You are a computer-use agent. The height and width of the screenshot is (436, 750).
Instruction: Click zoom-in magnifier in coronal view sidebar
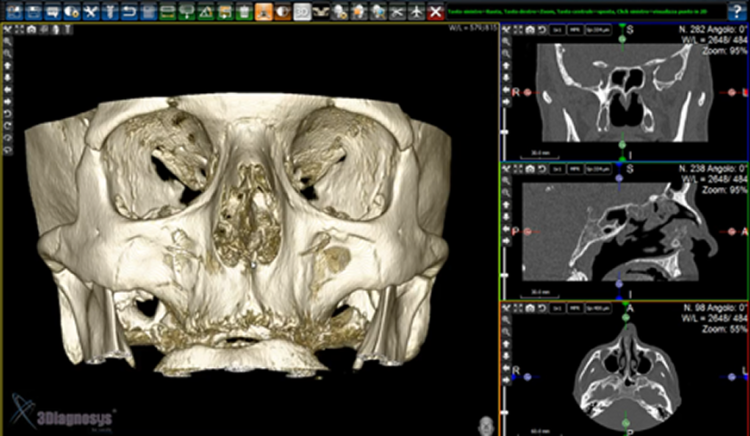coord(506,42)
